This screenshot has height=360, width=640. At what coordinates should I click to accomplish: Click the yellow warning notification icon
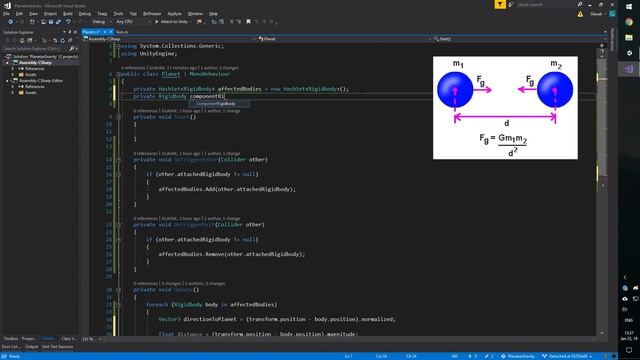[580, 14]
